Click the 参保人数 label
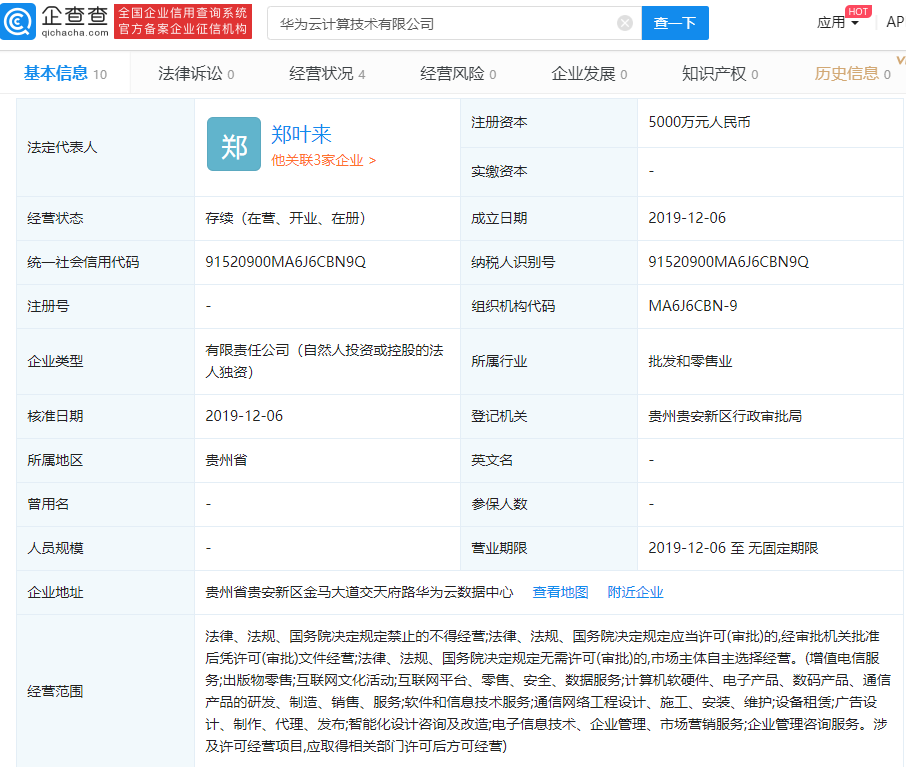This screenshot has width=906, height=767. point(499,504)
